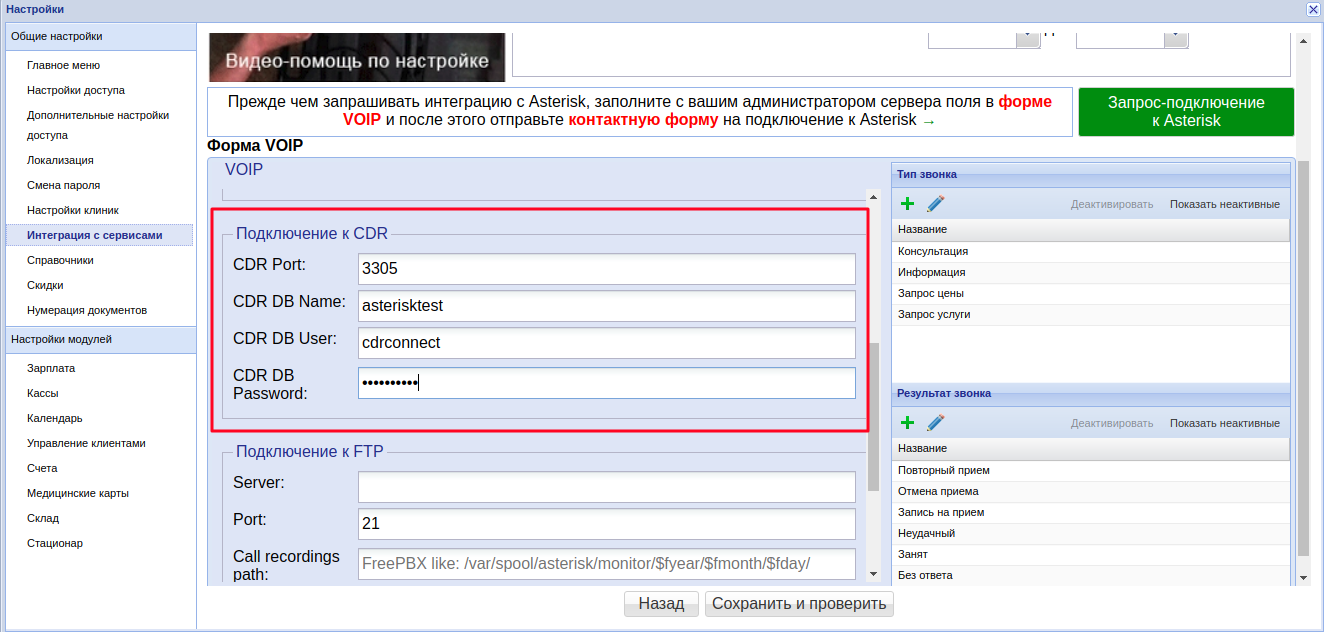Click the Назад button

tap(661, 604)
